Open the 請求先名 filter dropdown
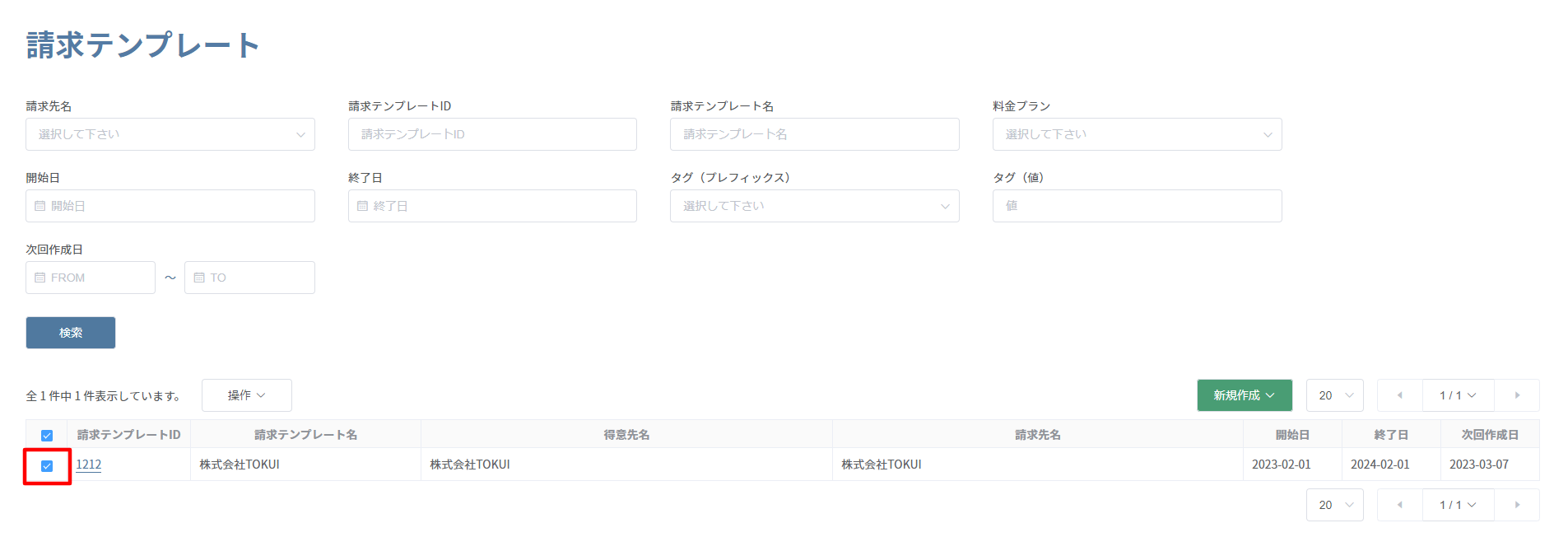This screenshot has height=551, width=1568. (170, 134)
